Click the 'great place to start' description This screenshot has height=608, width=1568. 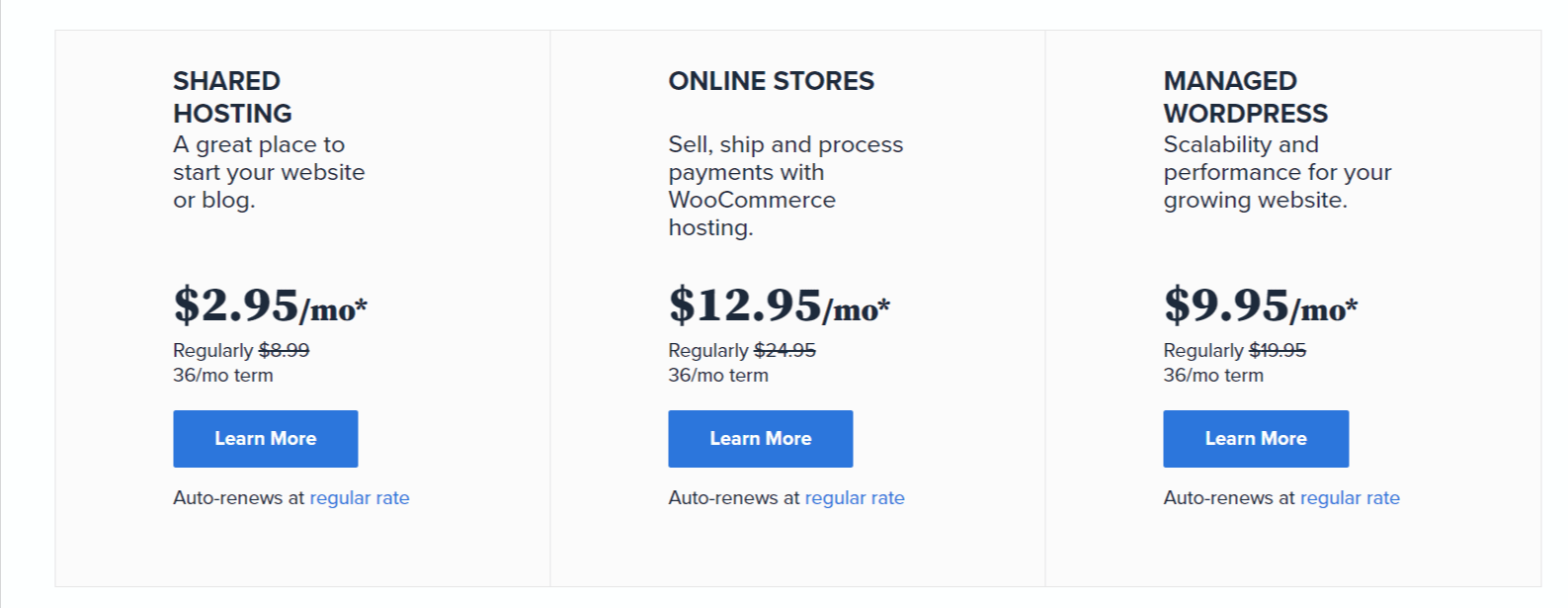269,172
